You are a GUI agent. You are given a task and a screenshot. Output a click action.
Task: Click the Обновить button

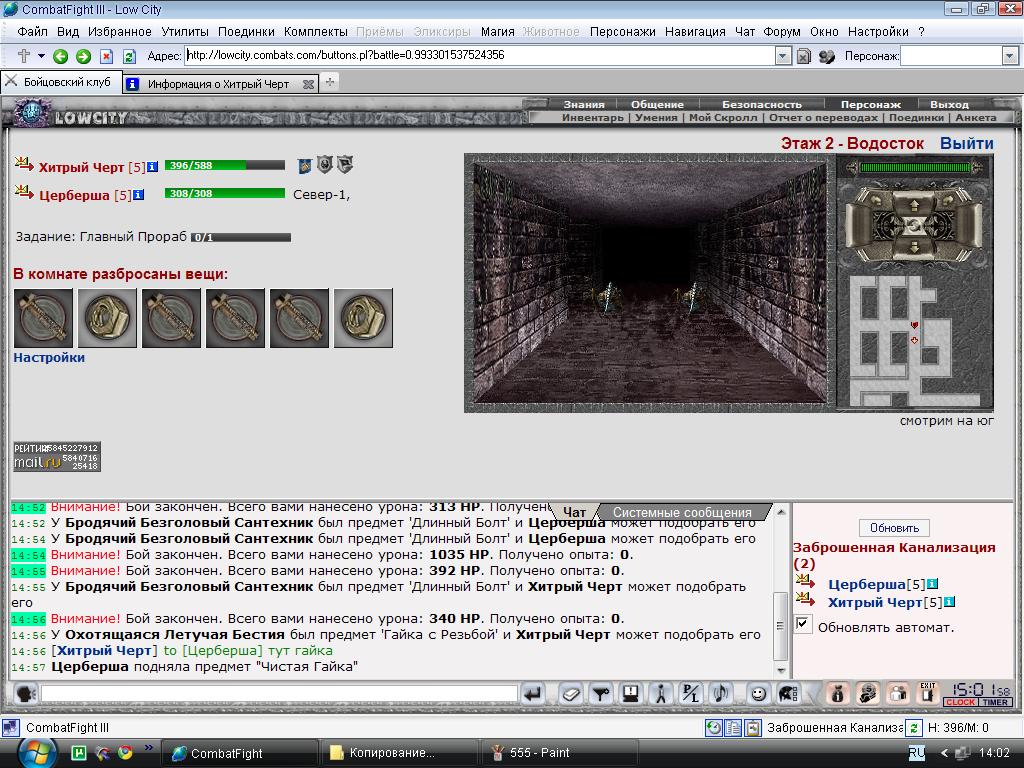894,528
